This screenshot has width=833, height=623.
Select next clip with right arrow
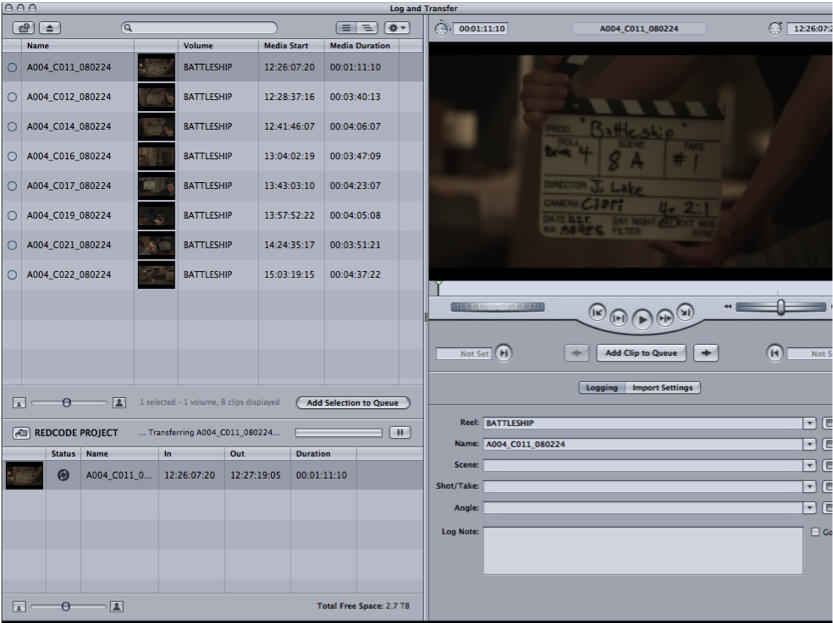706,353
